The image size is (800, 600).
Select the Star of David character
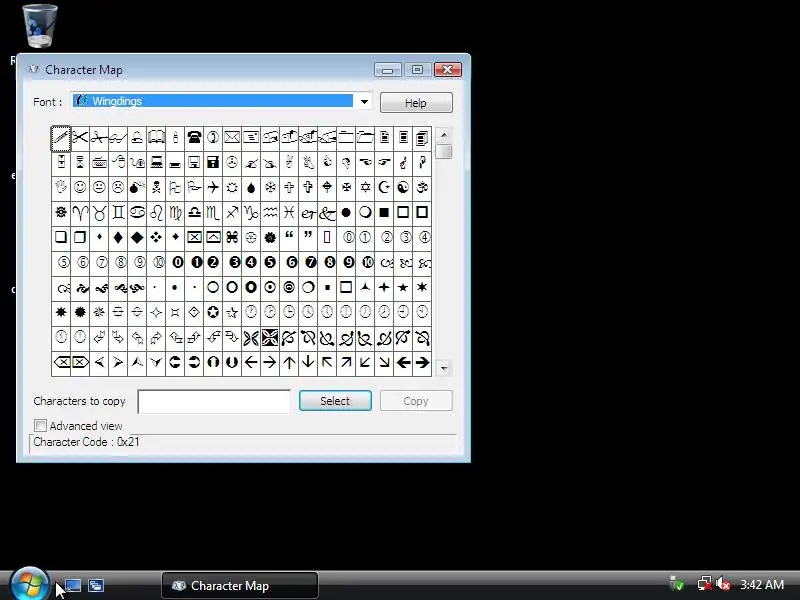(x=365, y=188)
